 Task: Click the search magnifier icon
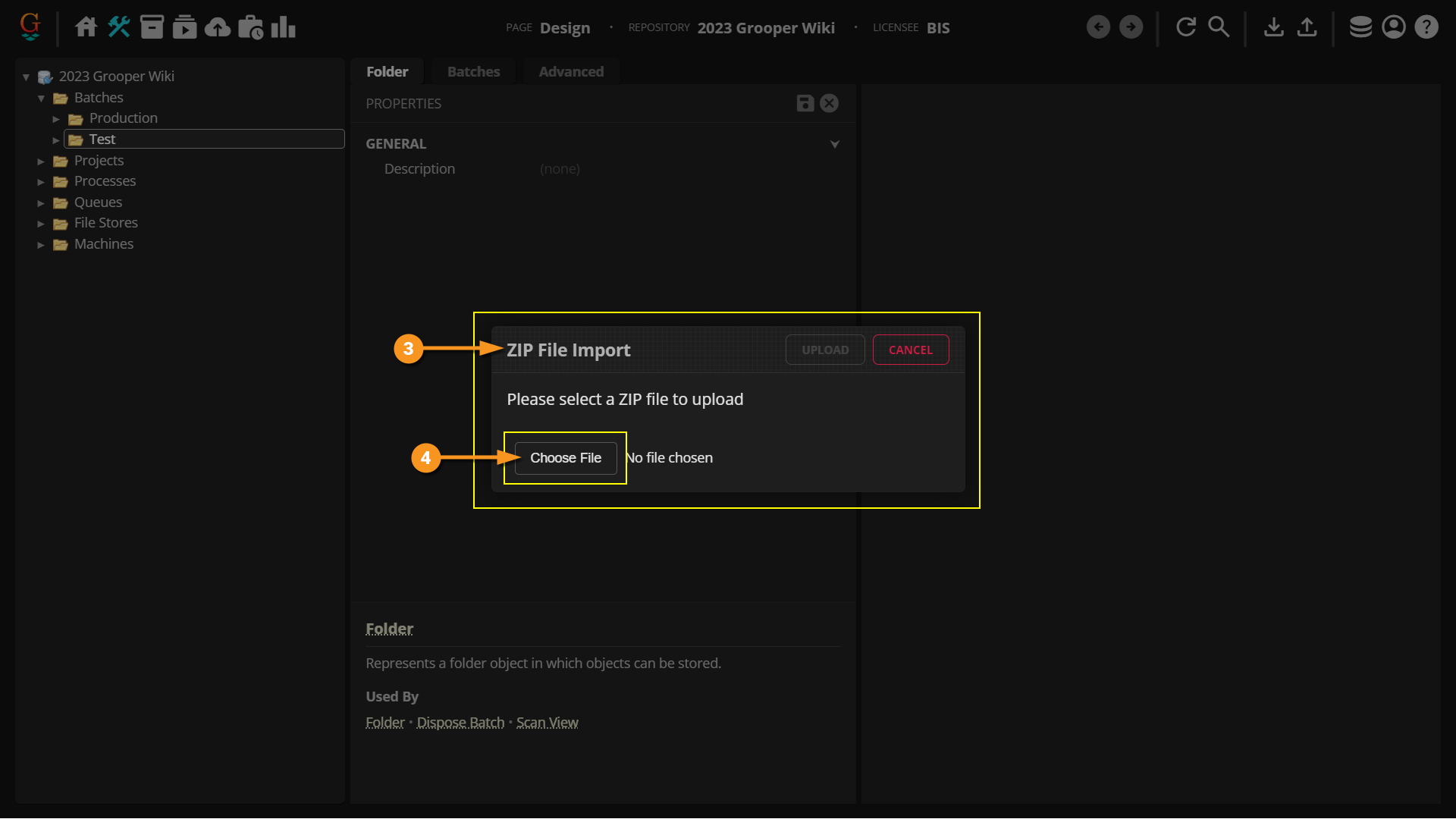pyautogui.click(x=1218, y=27)
